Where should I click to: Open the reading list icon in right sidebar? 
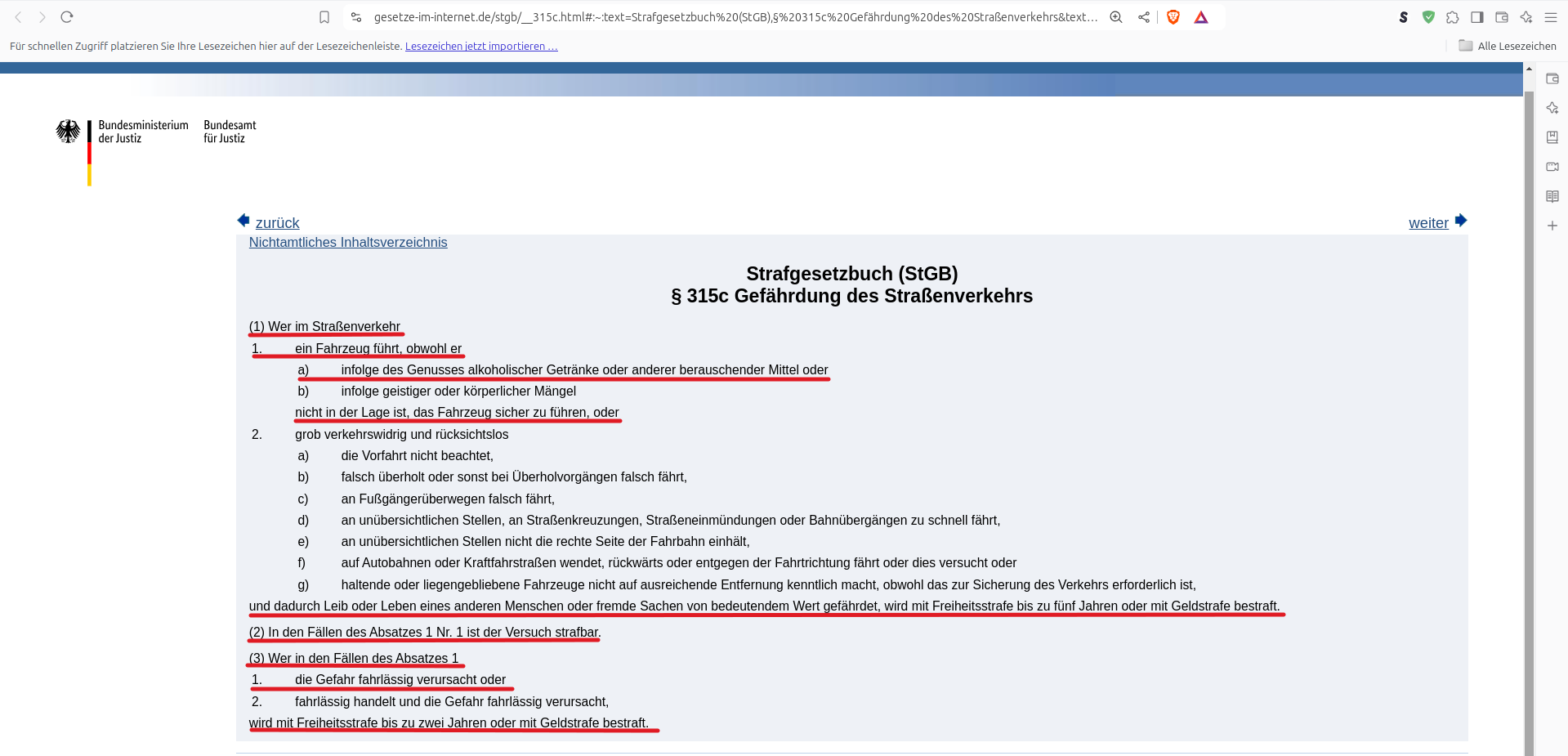point(1552,196)
